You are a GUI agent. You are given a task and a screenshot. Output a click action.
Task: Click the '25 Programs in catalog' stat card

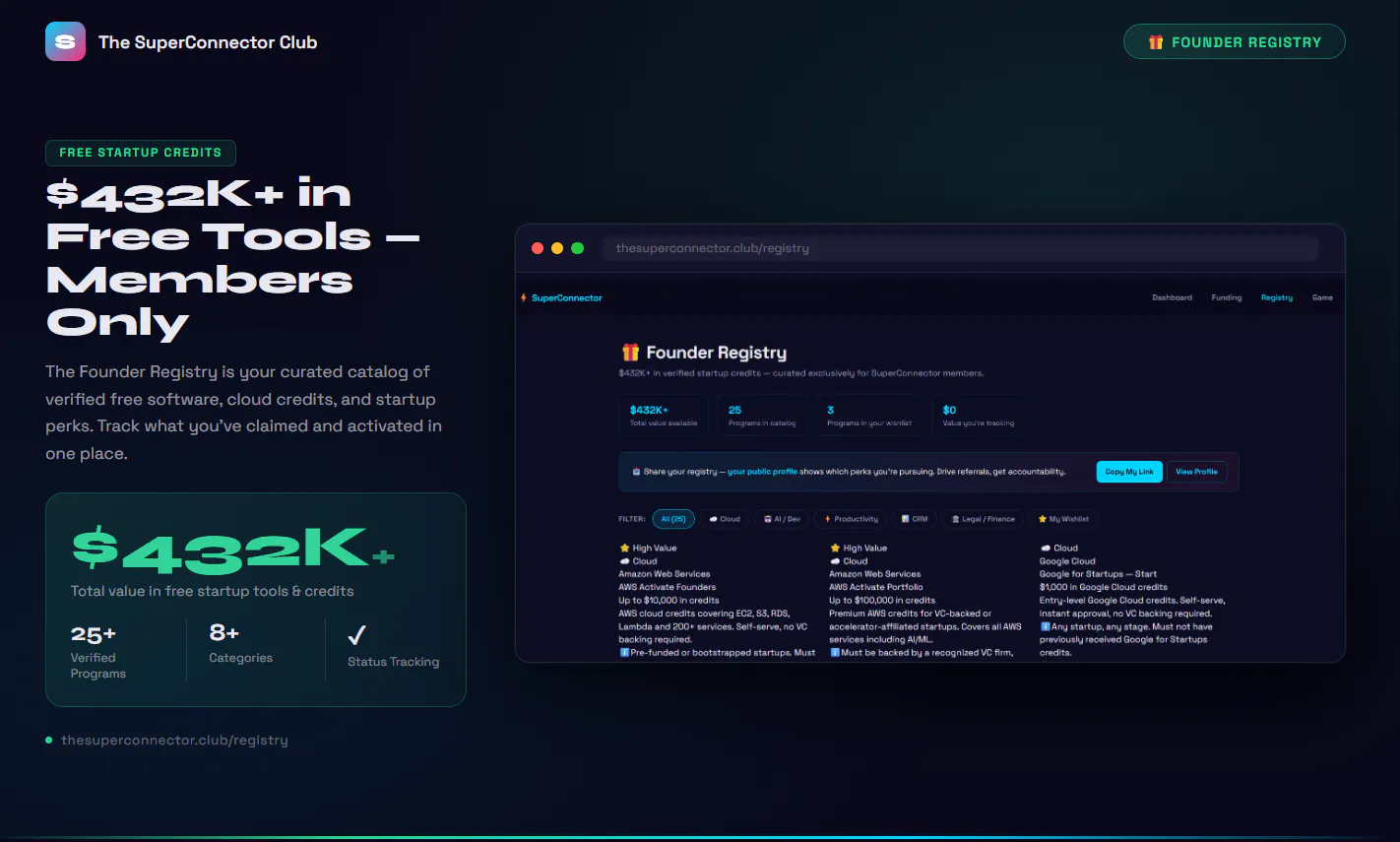(x=762, y=416)
